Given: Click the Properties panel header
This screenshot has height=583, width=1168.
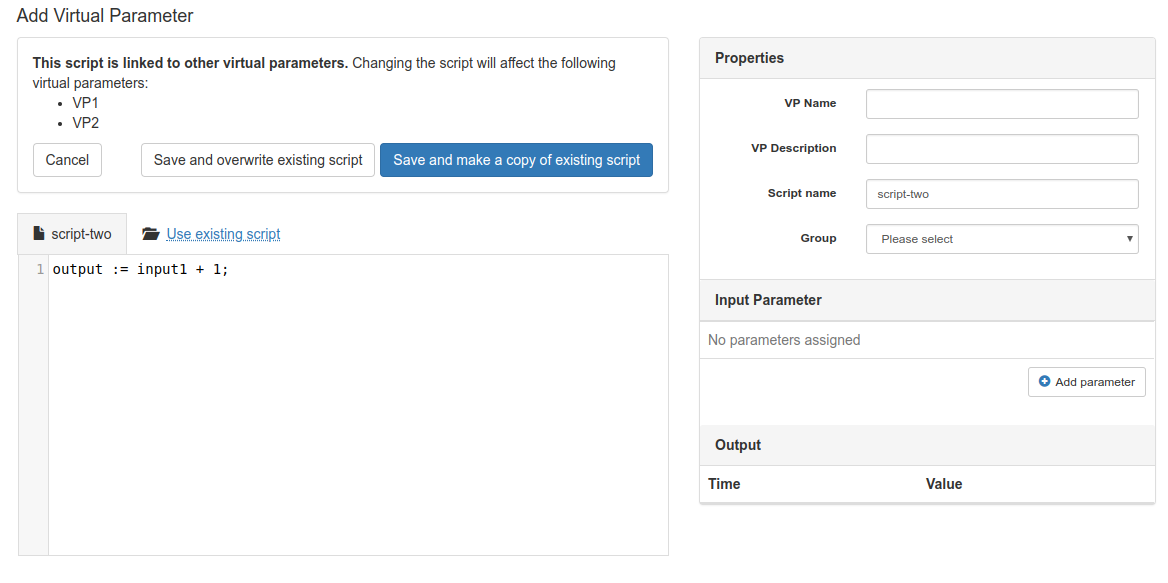Looking at the screenshot, I should (x=749, y=58).
